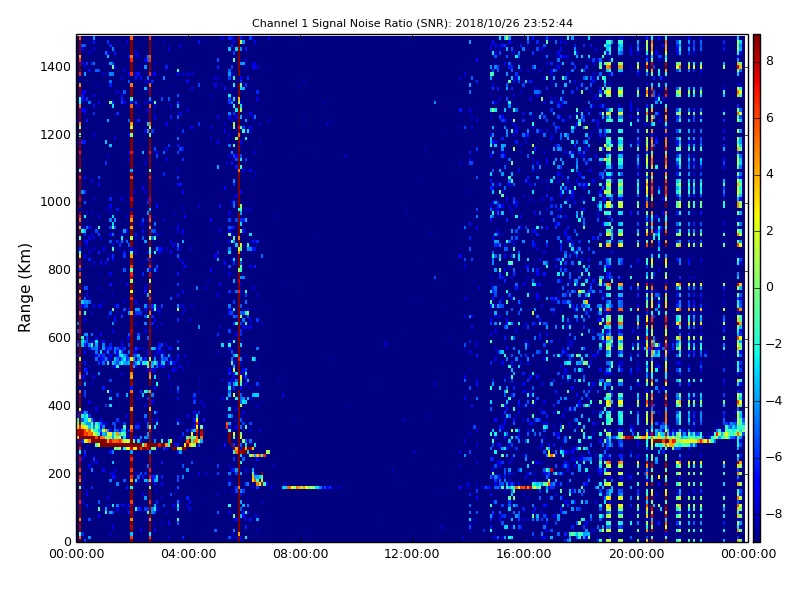Click the 1200 range tick label
Viewport: 800px width, 600px height.
tap(56, 135)
